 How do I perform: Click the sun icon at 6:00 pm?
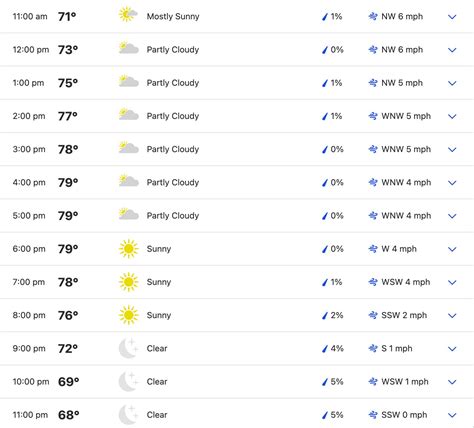pyautogui.click(x=128, y=249)
